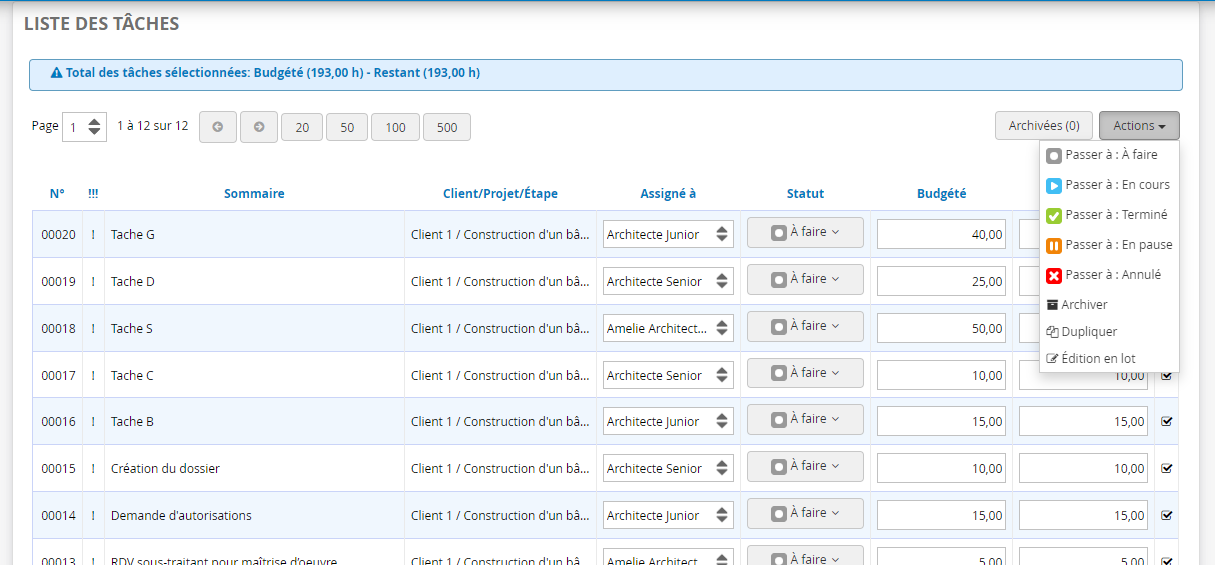Uncheck the selection box for Tache B
The width and height of the screenshot is (1215, 565).
pyautogui.click(x=1166, y=421)
